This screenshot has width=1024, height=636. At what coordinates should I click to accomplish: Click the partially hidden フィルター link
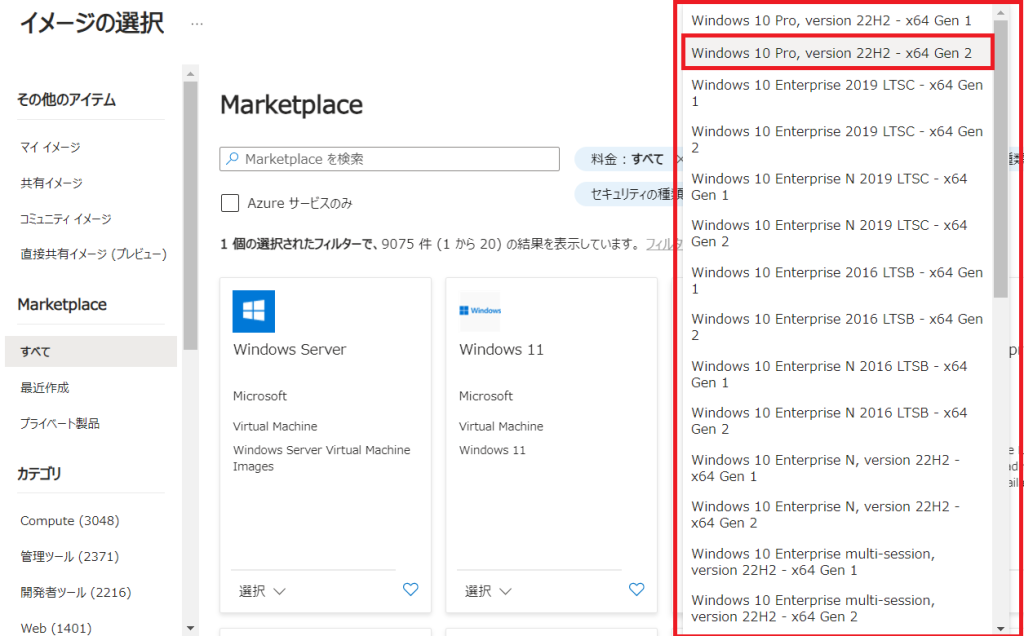664,245
